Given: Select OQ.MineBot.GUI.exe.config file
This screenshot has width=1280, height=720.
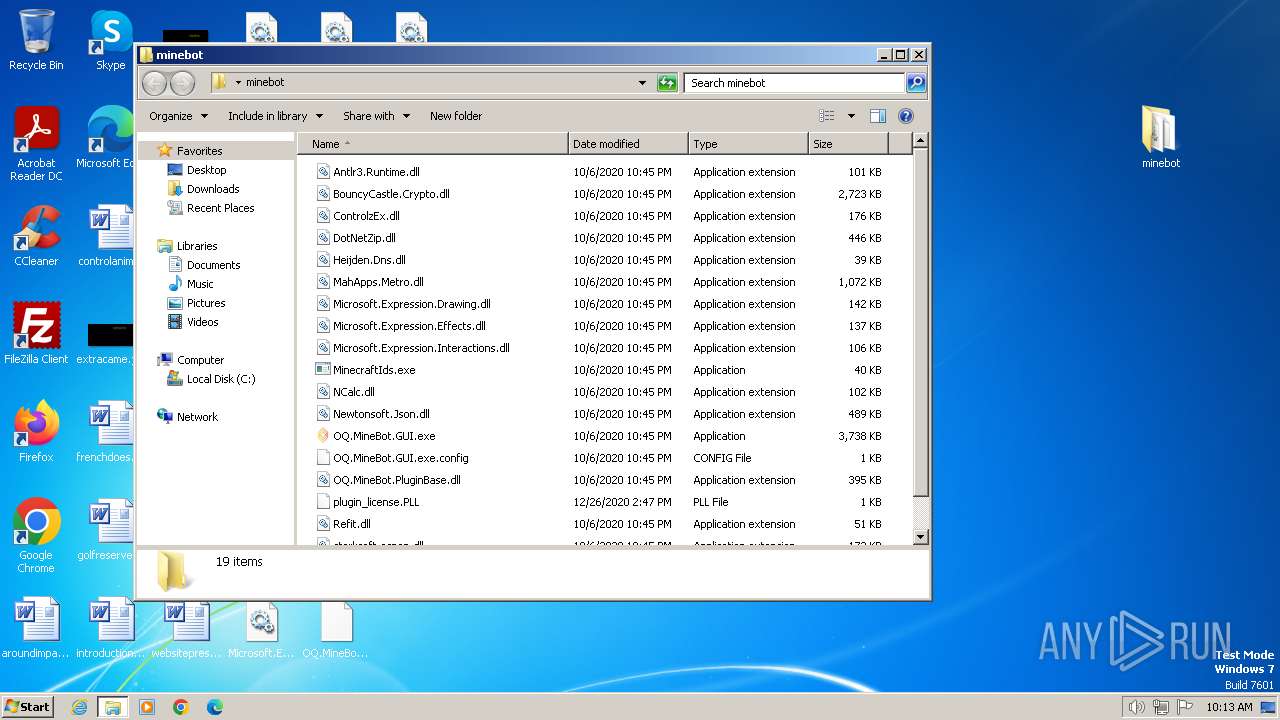Looking at the screenshot, I should [400, 458].
